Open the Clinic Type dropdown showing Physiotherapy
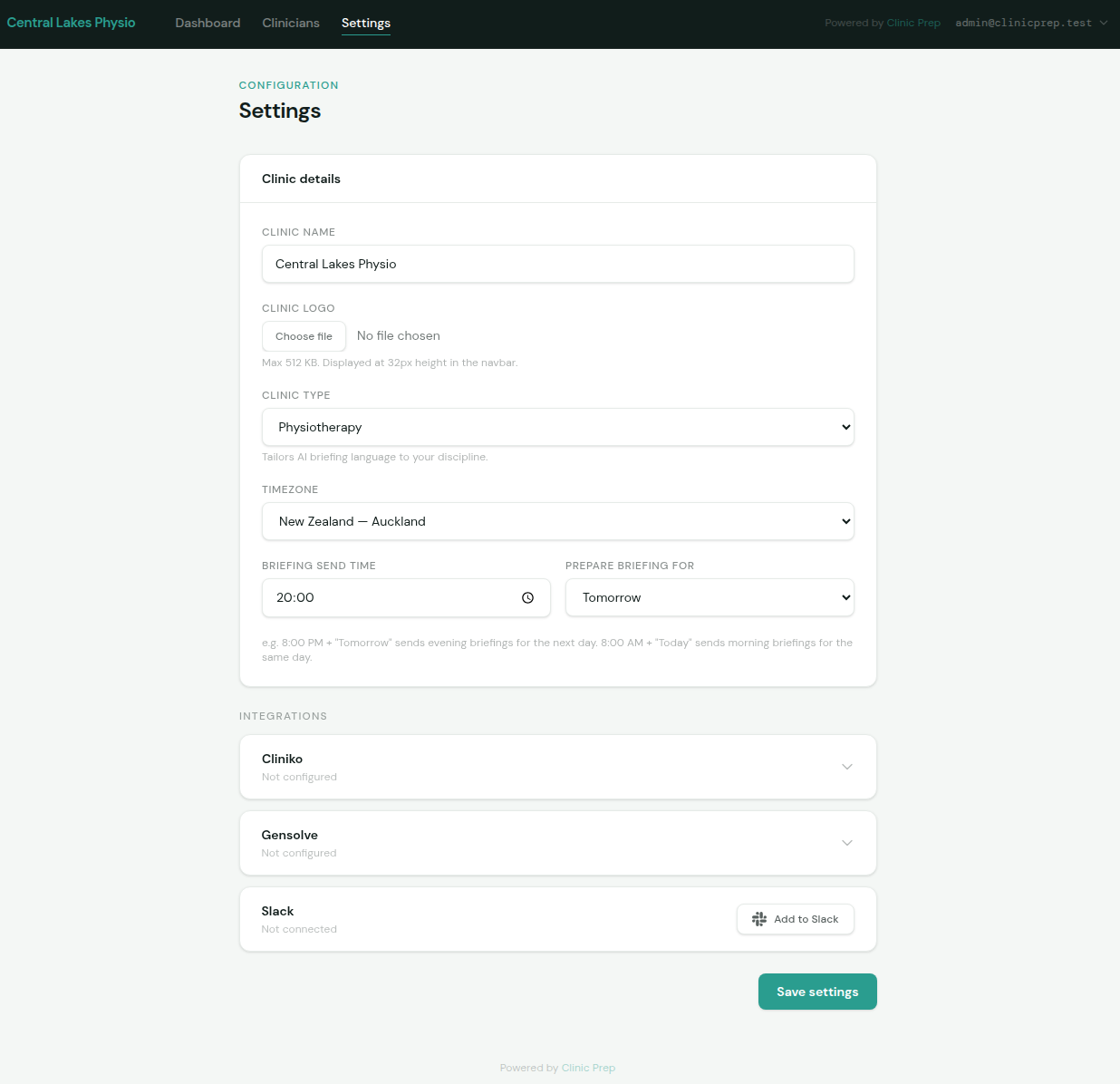1120x1084 pixels. (558, 427)
